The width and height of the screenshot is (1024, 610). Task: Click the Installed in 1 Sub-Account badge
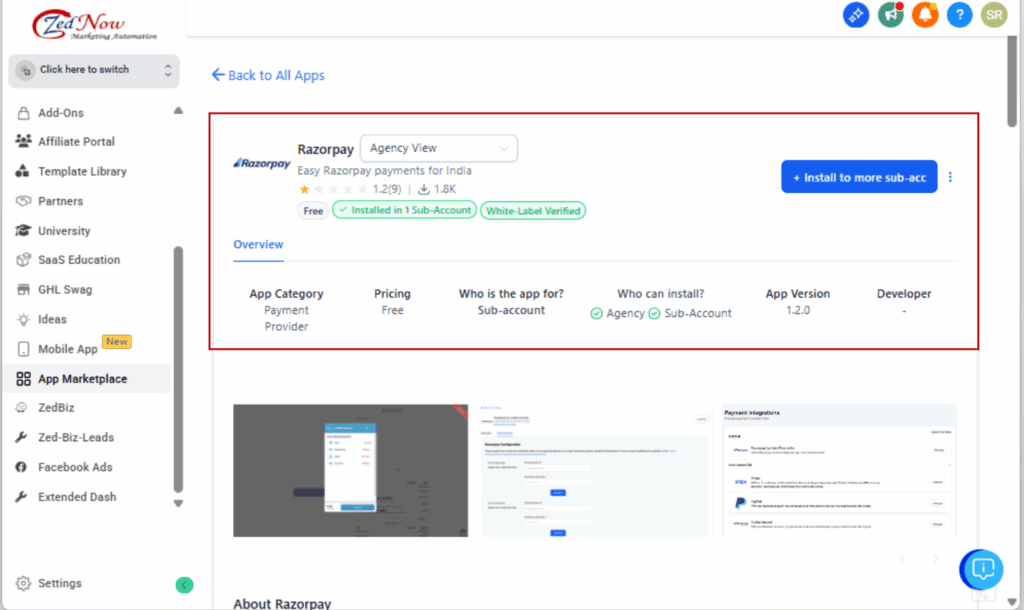404,210
